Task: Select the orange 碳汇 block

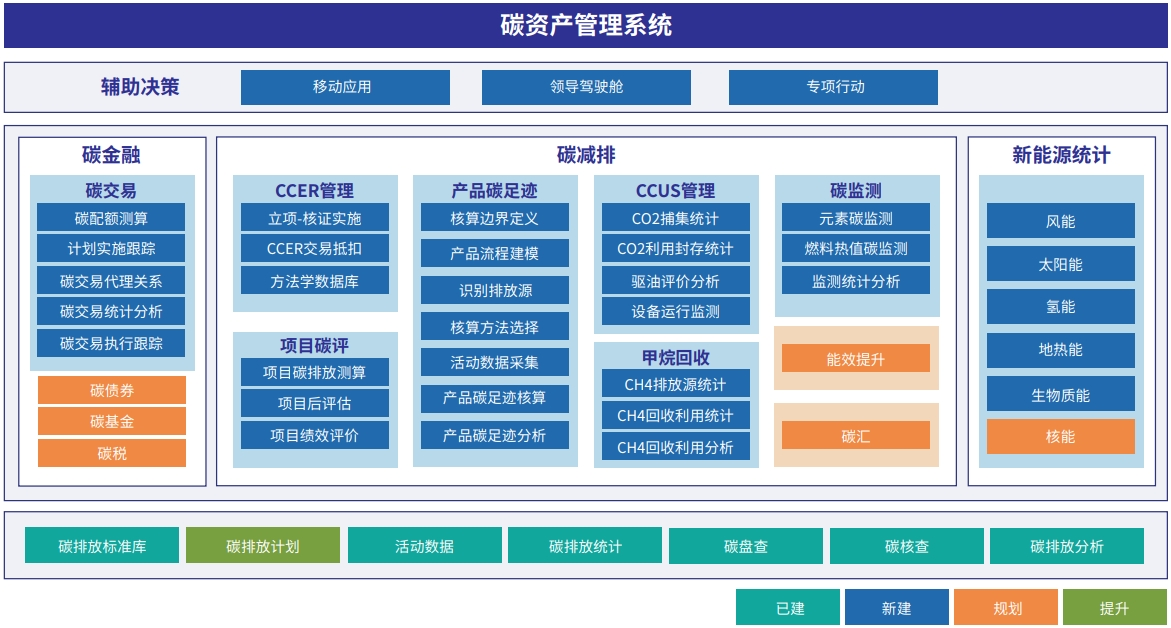Action: tap(856, 435)
